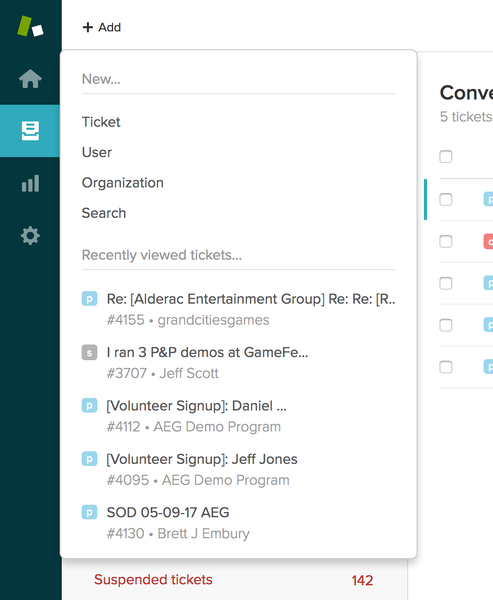Check the checkbox beside the red status ticket
The image size is (493, 600).
point(446,241)
